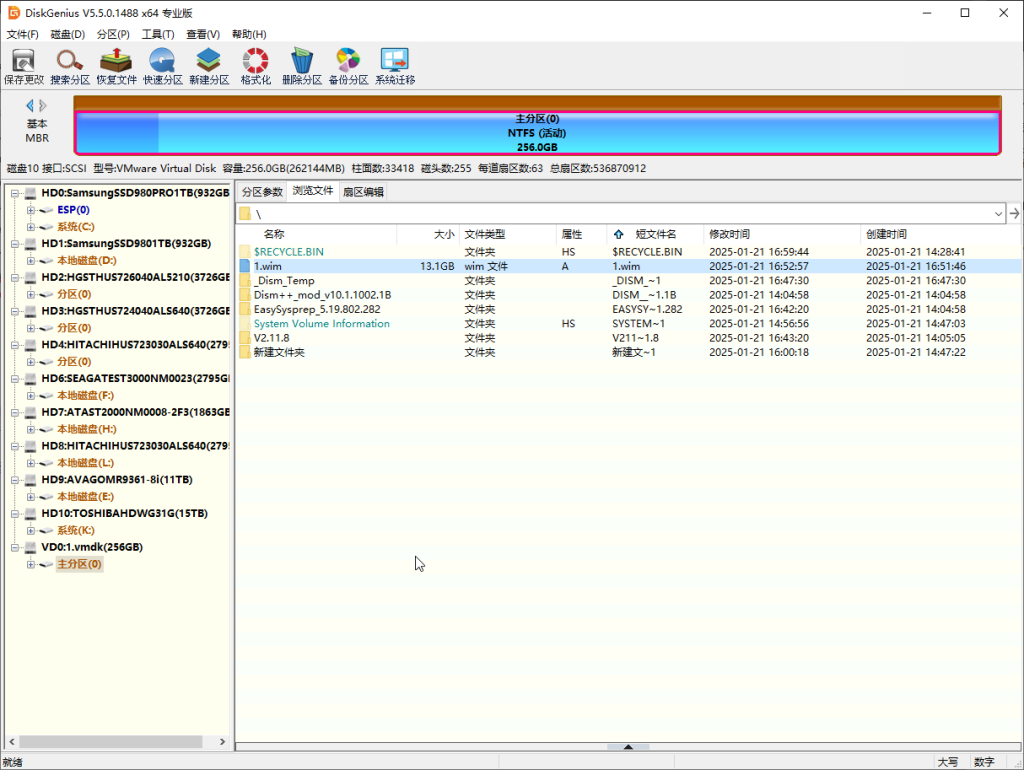Open the 搜索分区 search partition tool

70,66
